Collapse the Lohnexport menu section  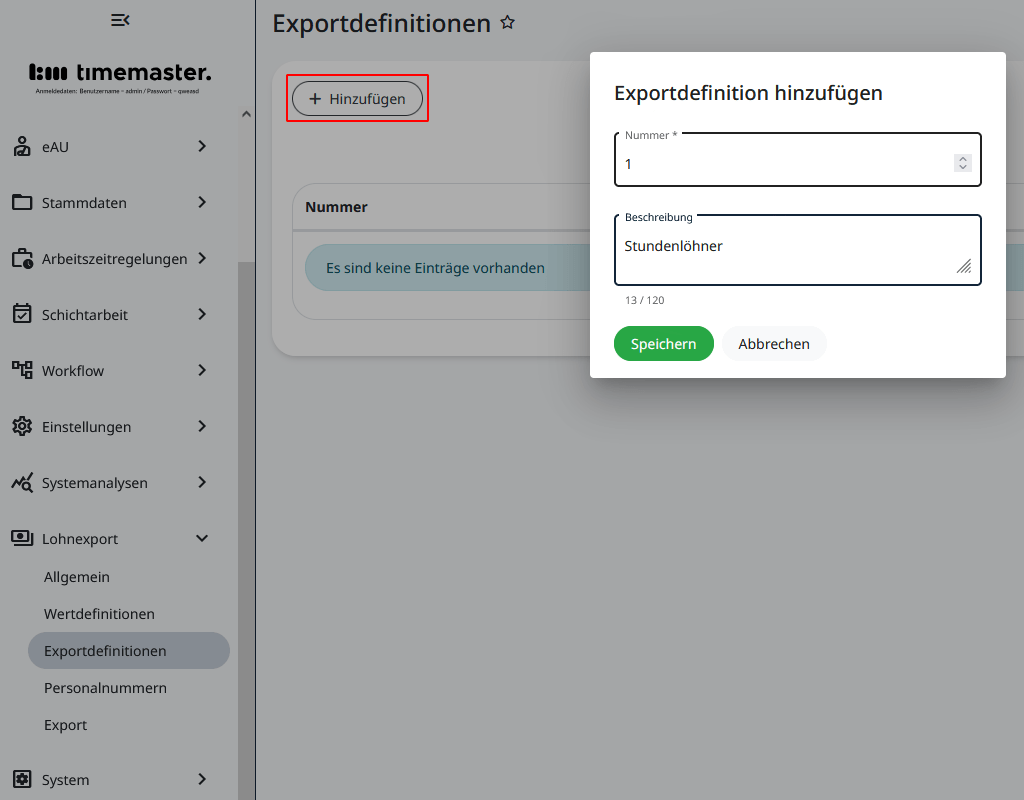[x=201, y=538]
